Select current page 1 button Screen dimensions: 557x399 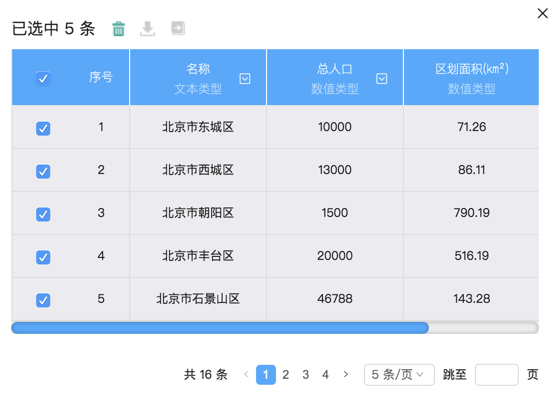[266, 374]
